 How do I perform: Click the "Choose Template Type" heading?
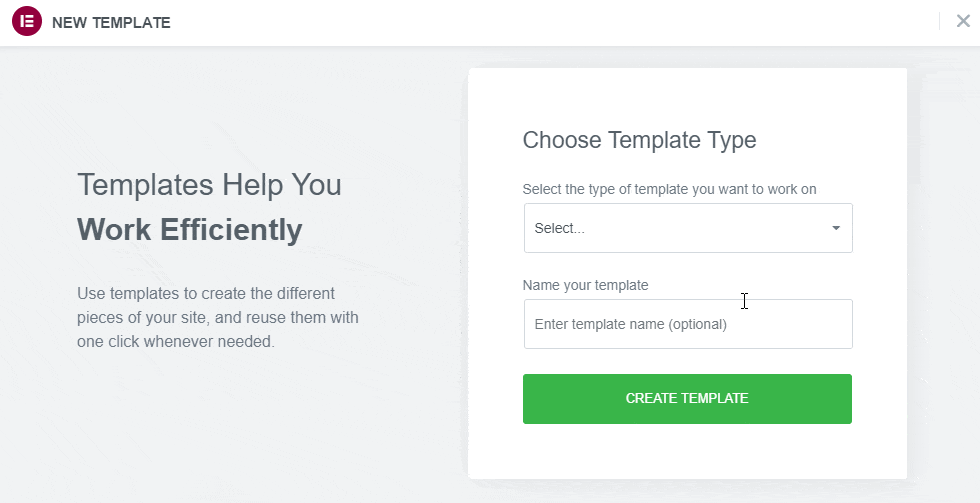pyautogui.click(x=639, y=140)
